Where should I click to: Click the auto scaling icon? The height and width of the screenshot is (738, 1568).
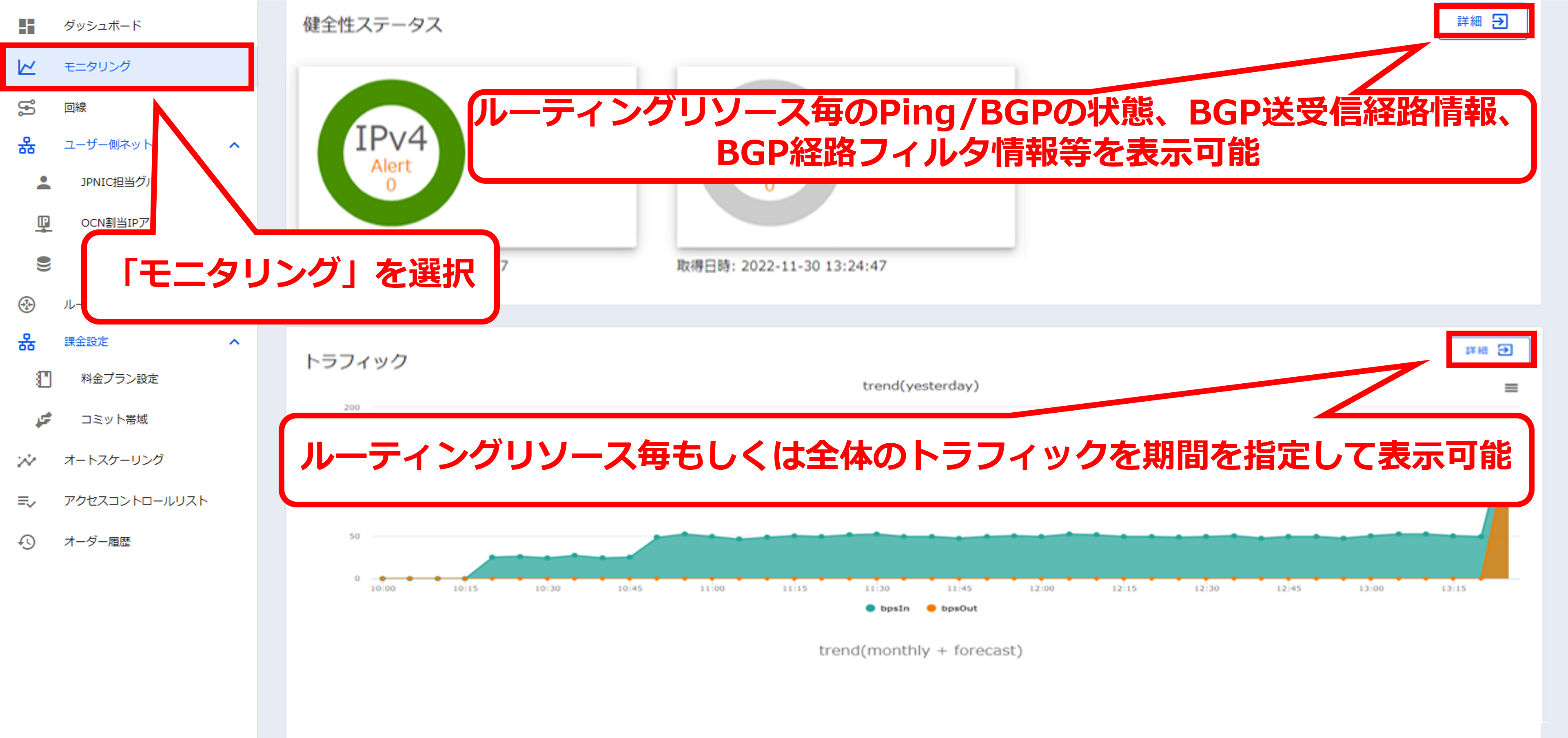(26, 460)
